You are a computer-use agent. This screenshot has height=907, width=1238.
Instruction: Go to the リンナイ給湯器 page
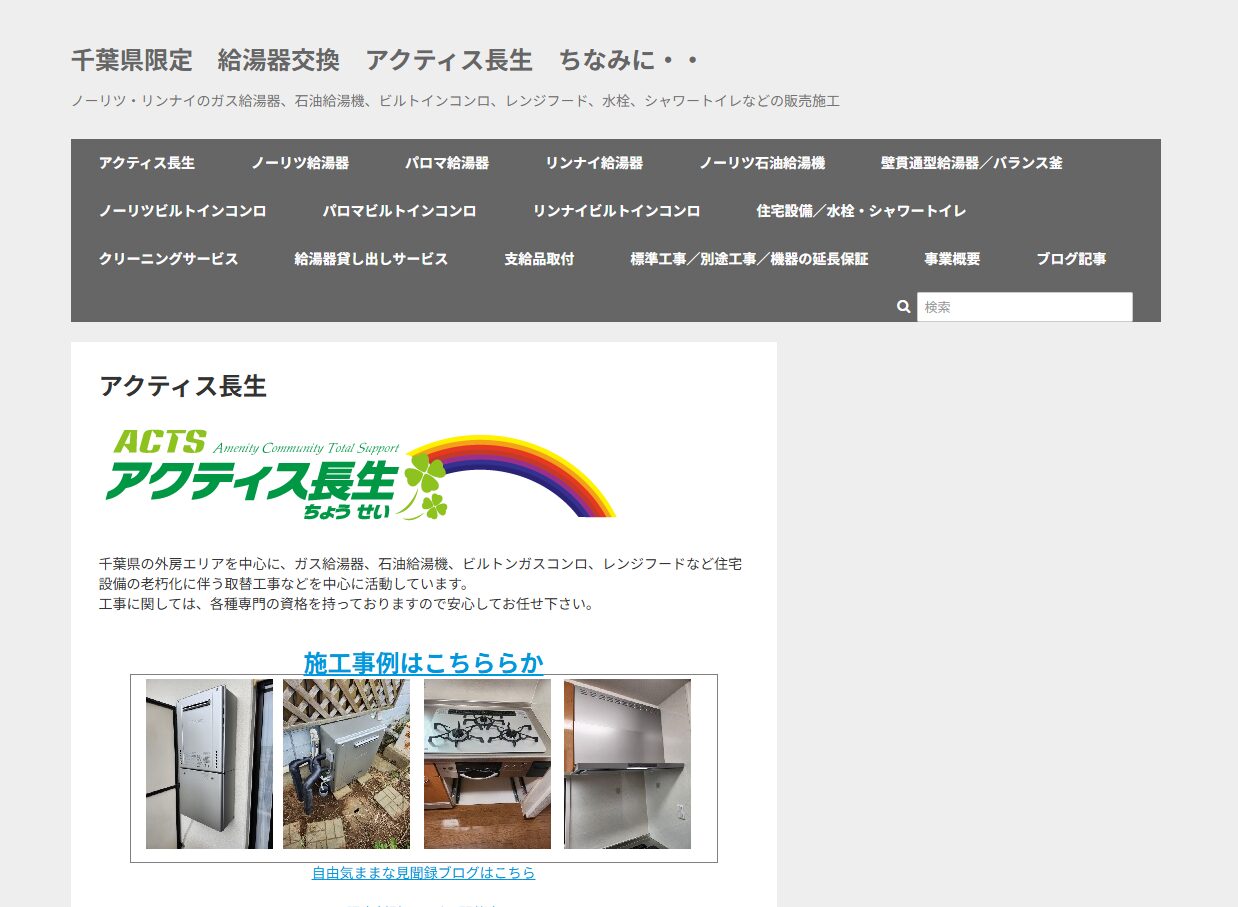pos(594,163)
